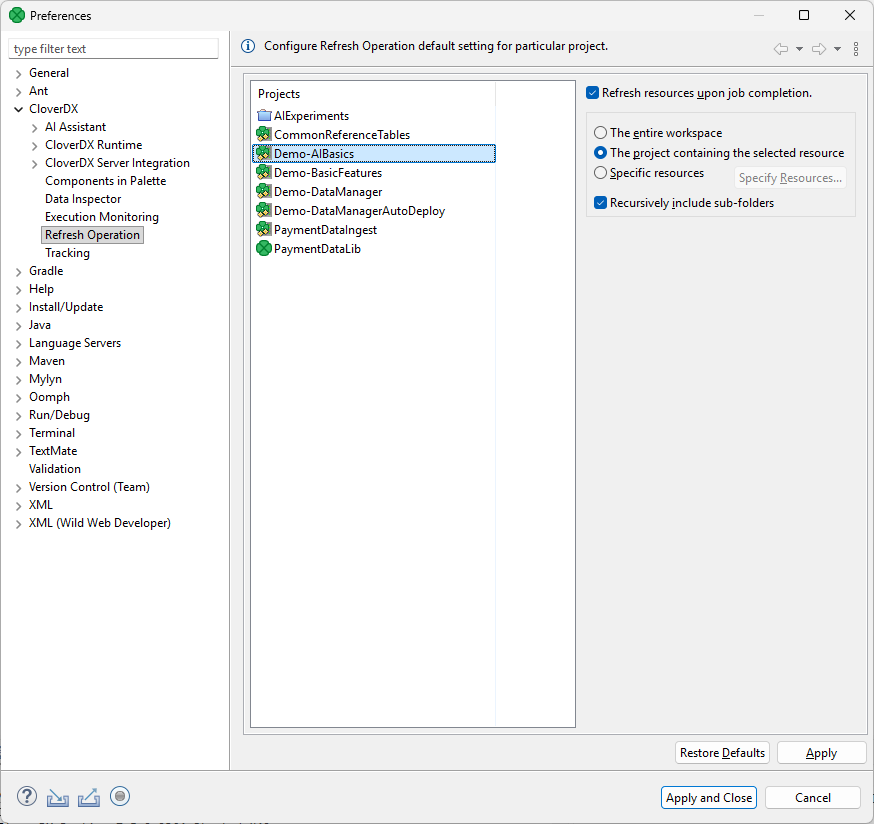Expand the Run/Debug tree node
The height and width of the screenshot is (824, 874).
pos(18,416)
